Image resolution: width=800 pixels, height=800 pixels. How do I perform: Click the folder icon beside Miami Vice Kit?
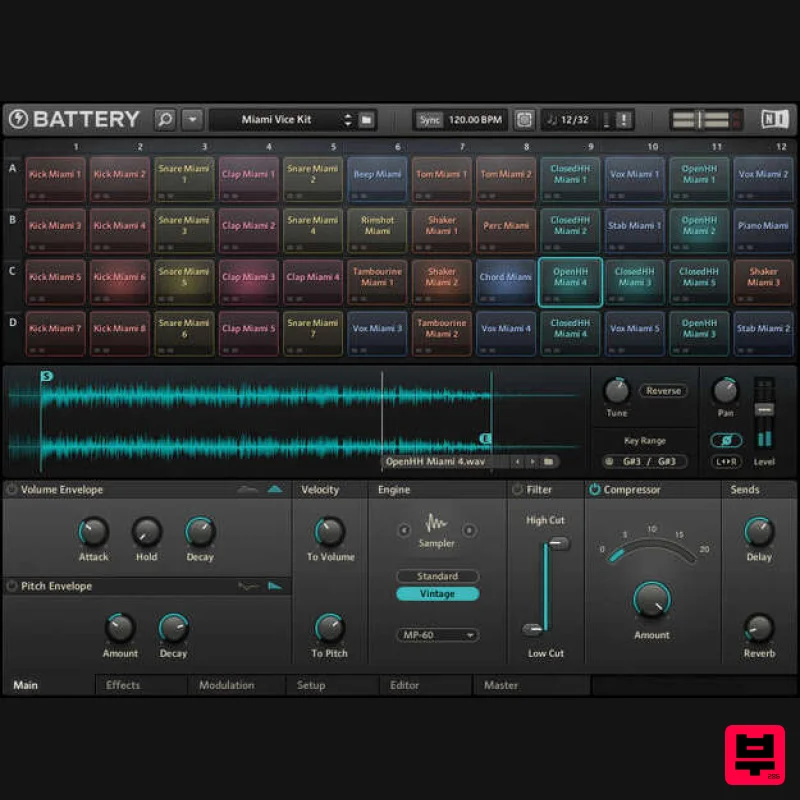[x=366, y=119]
